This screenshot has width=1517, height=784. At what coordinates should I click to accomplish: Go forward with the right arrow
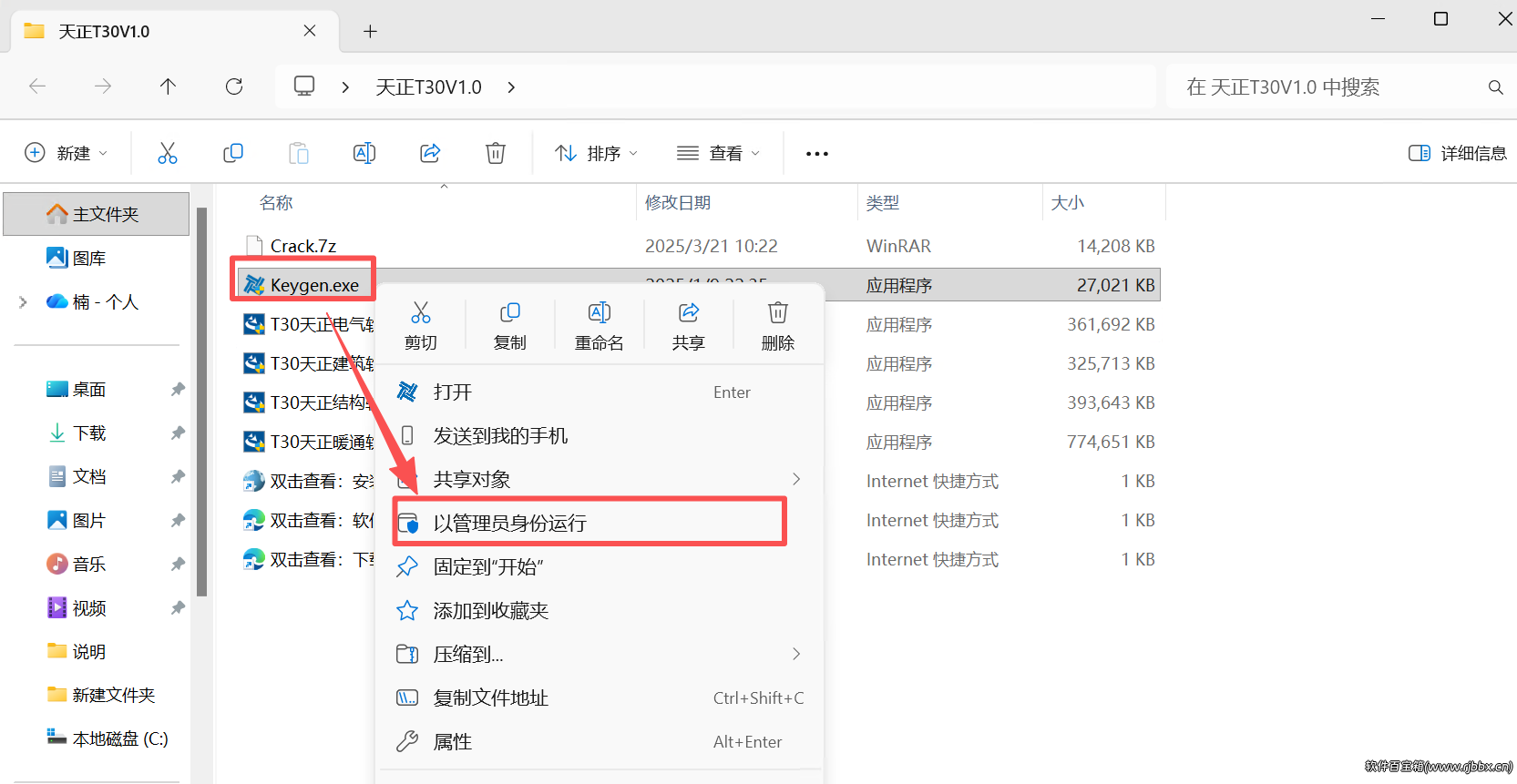(x=103, y=87)
